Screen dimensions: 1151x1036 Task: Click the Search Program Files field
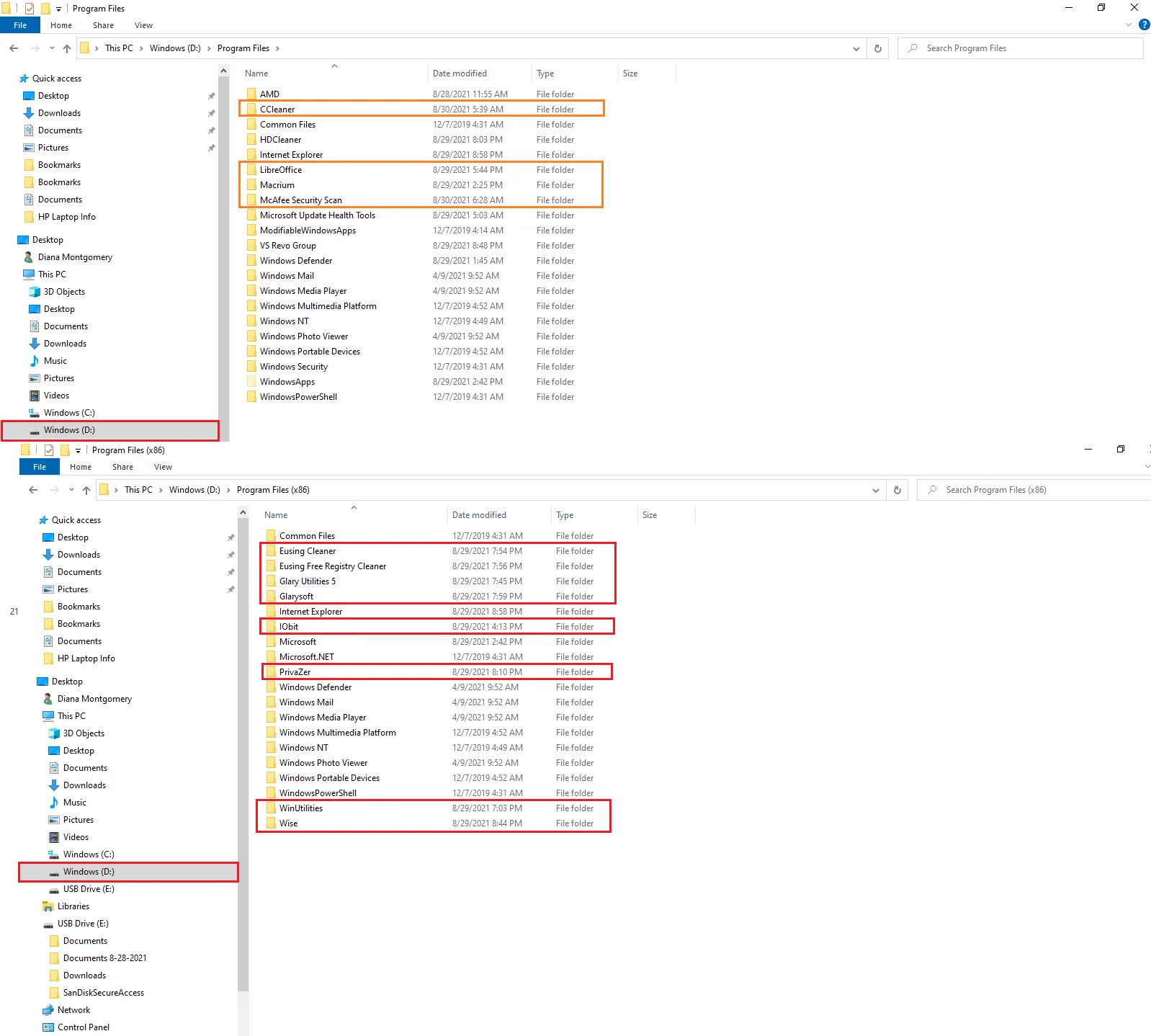pos(1021,48)
